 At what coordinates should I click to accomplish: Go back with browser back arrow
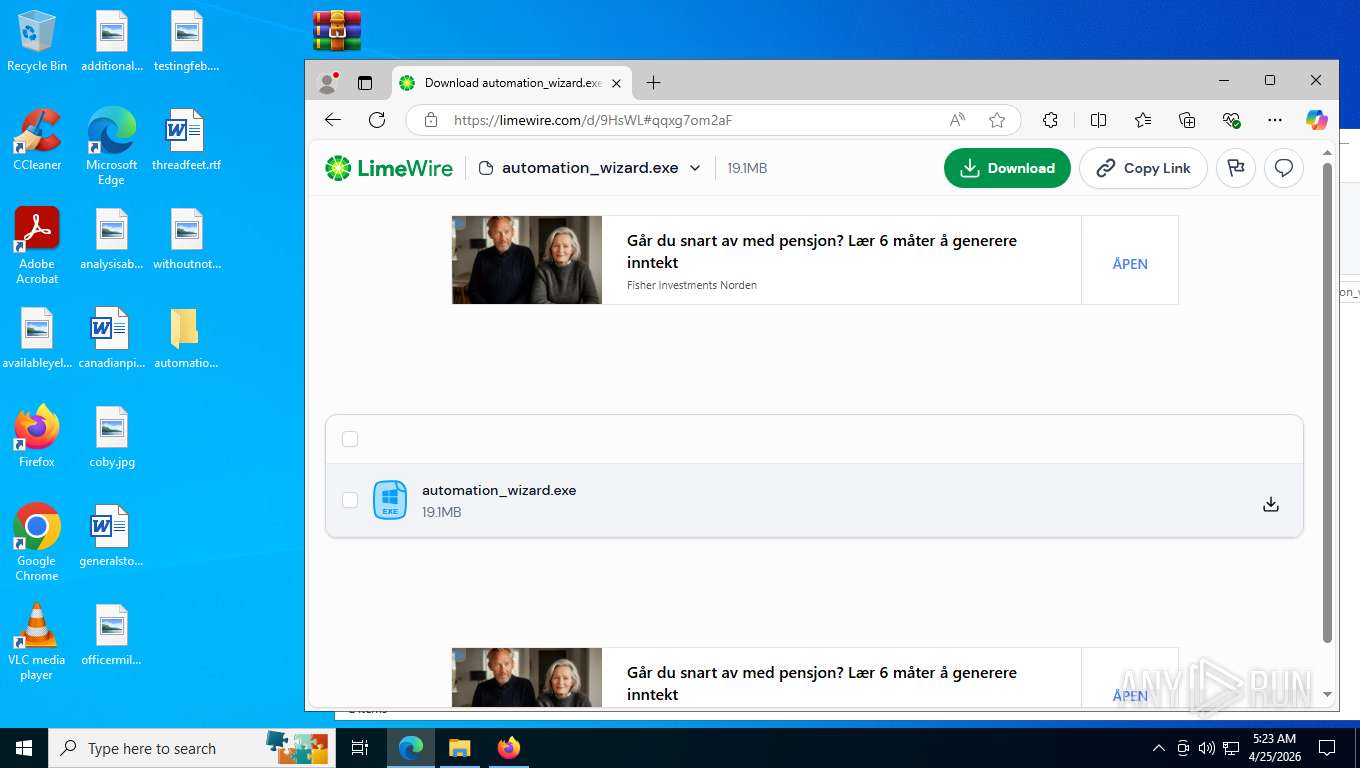(333, 120)
